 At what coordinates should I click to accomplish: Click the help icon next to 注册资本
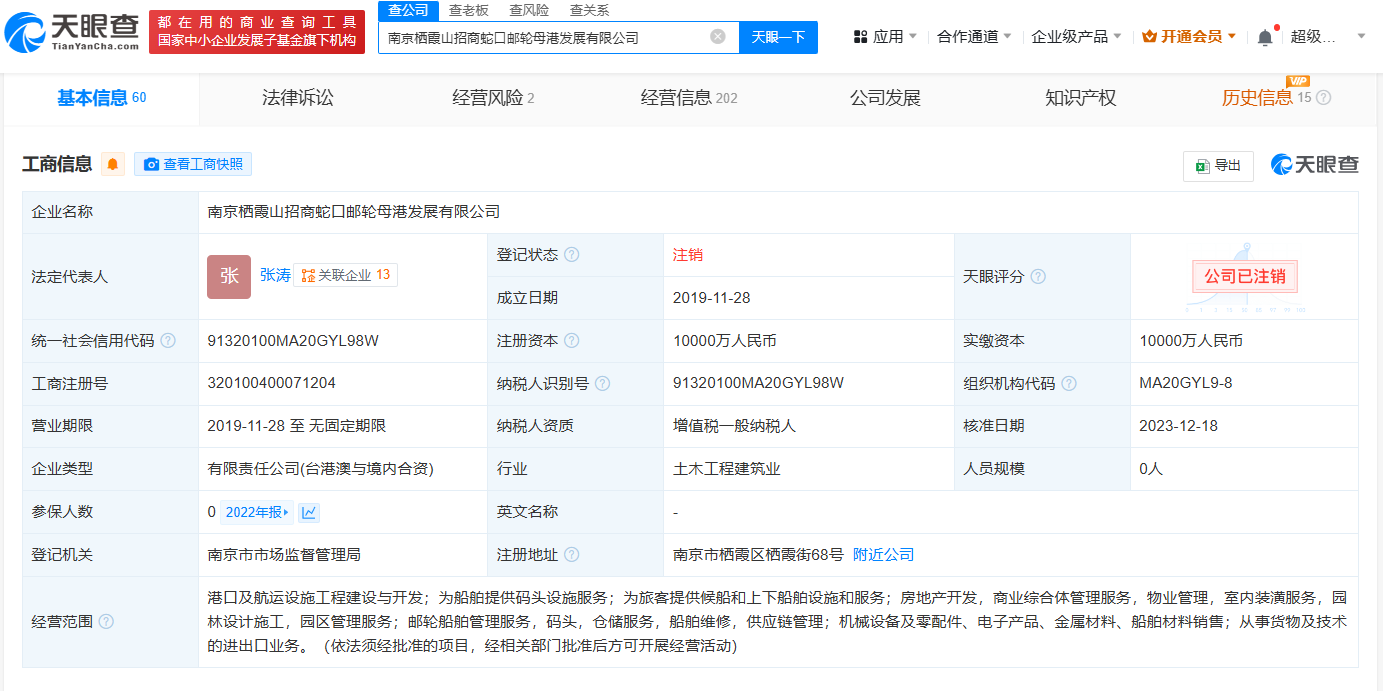click(x=571, y=341)
